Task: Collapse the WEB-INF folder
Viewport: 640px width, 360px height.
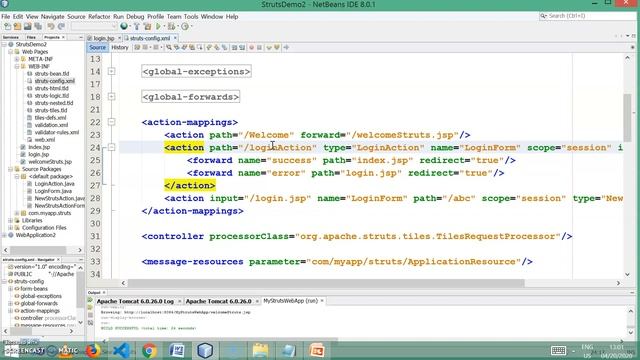Action: (x=17, y=67)
